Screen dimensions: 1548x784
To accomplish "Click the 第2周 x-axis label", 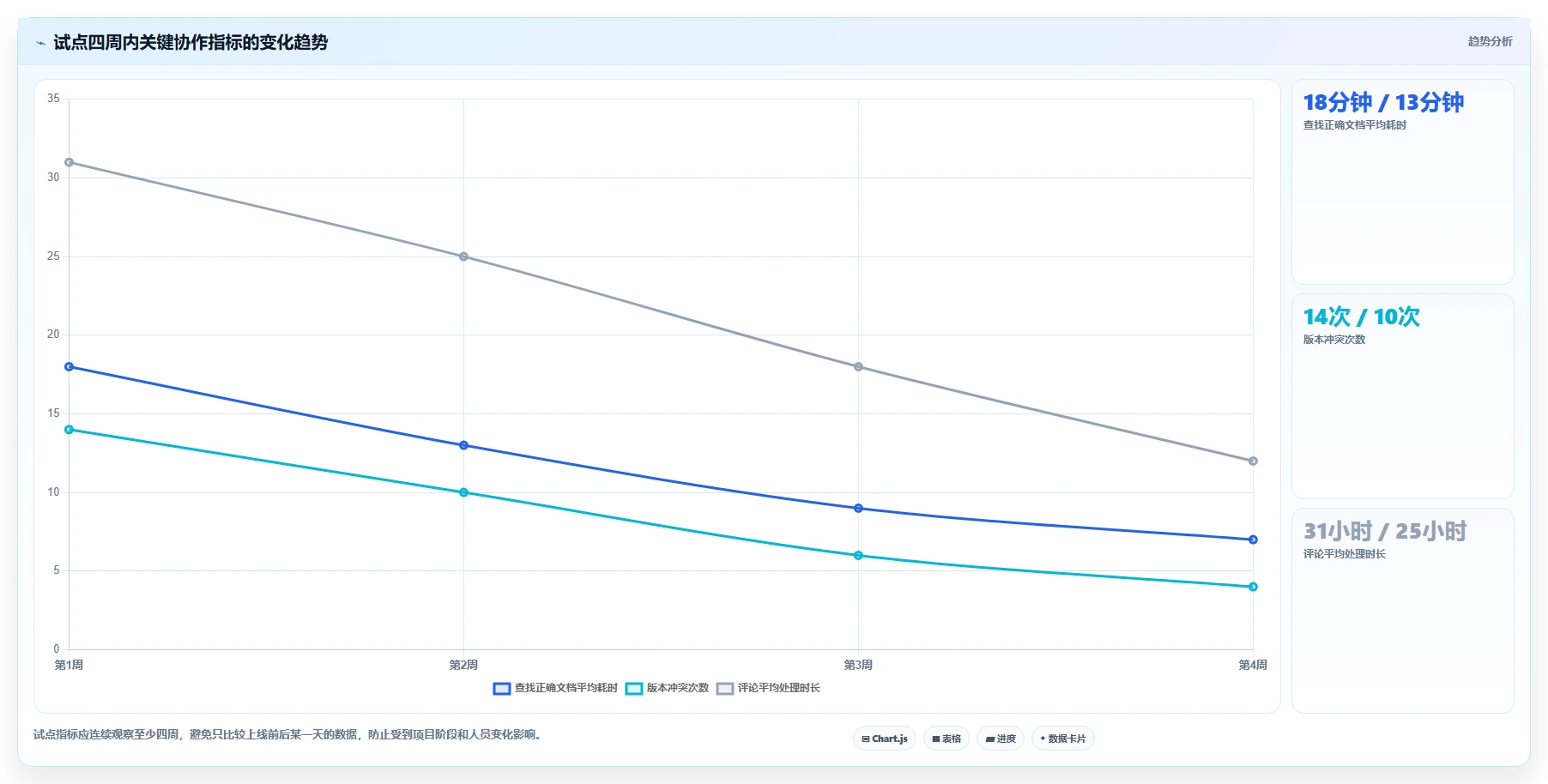I will coord(463,665).
